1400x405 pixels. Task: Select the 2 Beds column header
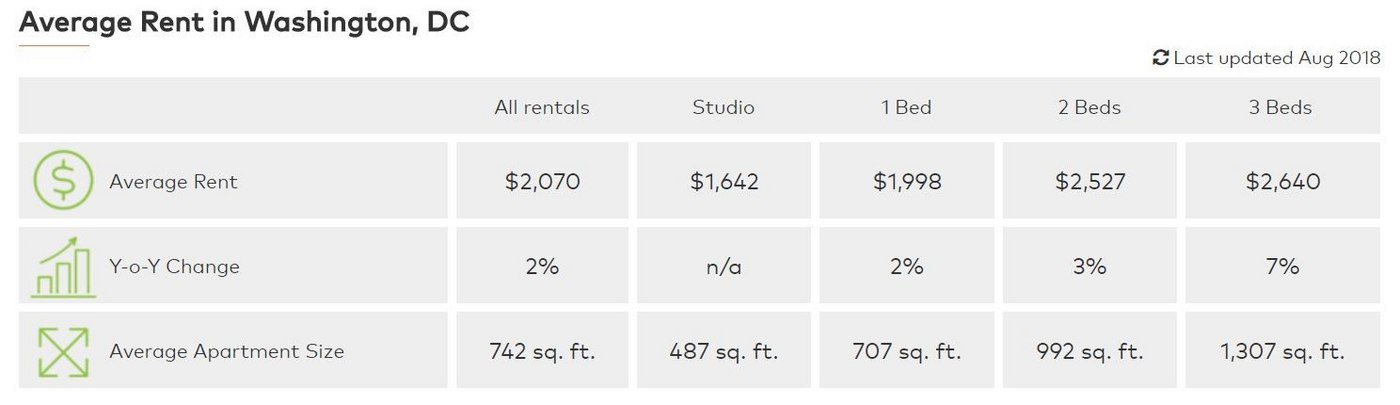coord(1089,107)
